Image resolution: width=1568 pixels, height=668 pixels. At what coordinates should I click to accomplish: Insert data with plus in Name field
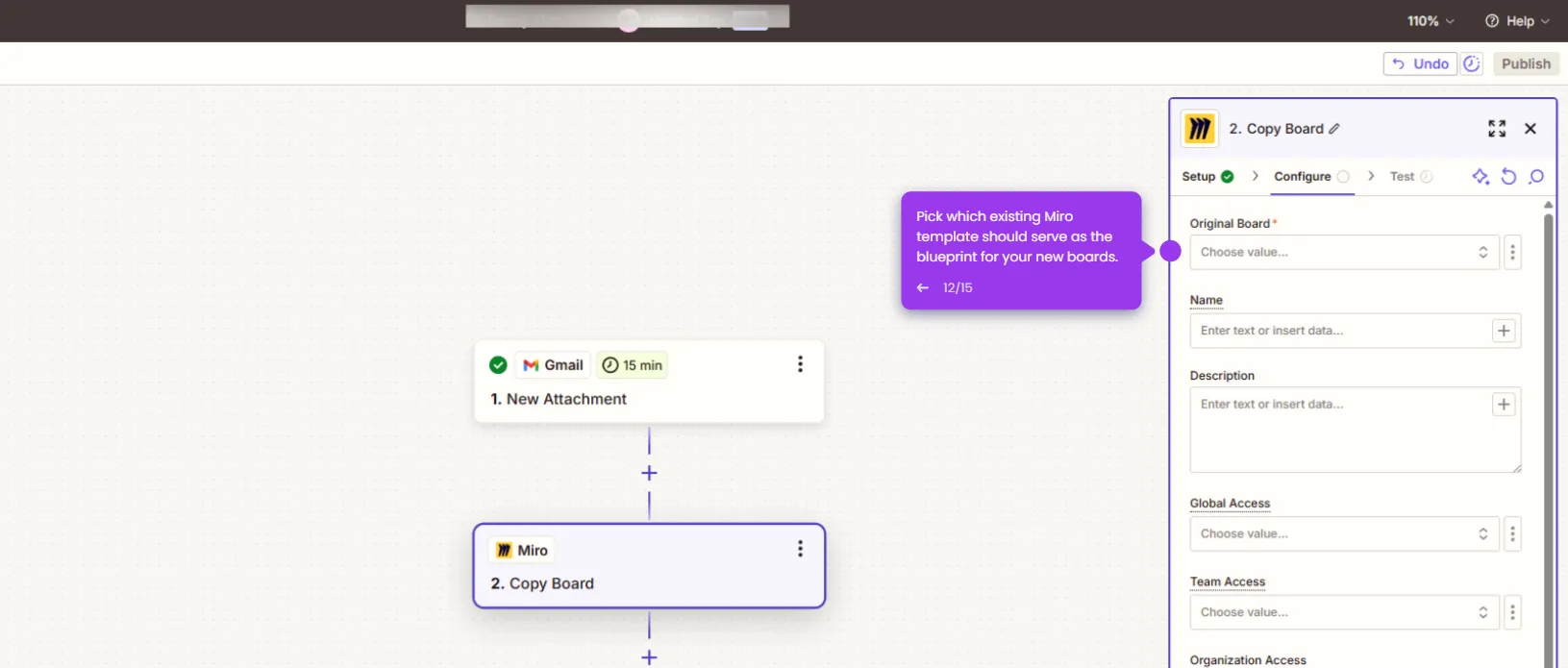click(x=1504, y=331)
